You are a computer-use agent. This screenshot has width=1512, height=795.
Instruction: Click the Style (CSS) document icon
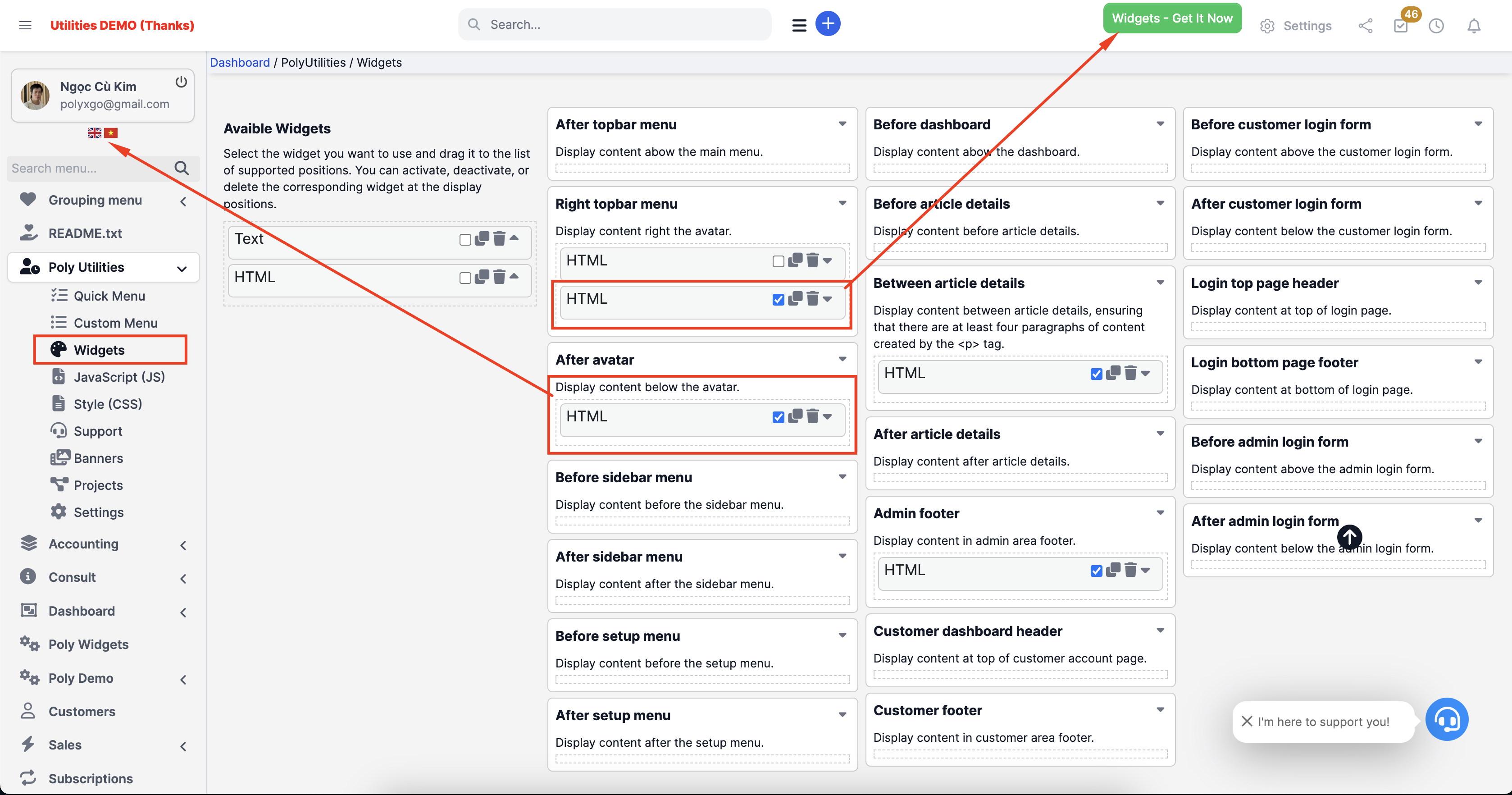pyautogui.click(x=59, y=403)
